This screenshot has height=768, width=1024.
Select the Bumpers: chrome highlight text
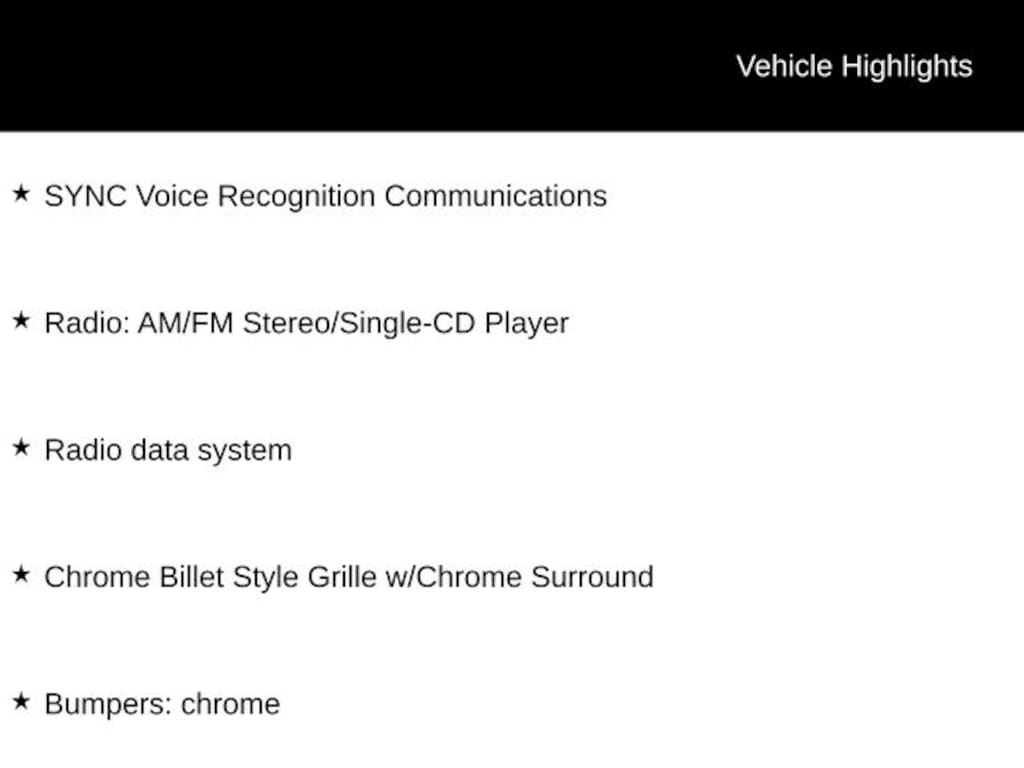click(x=162, y=704)
